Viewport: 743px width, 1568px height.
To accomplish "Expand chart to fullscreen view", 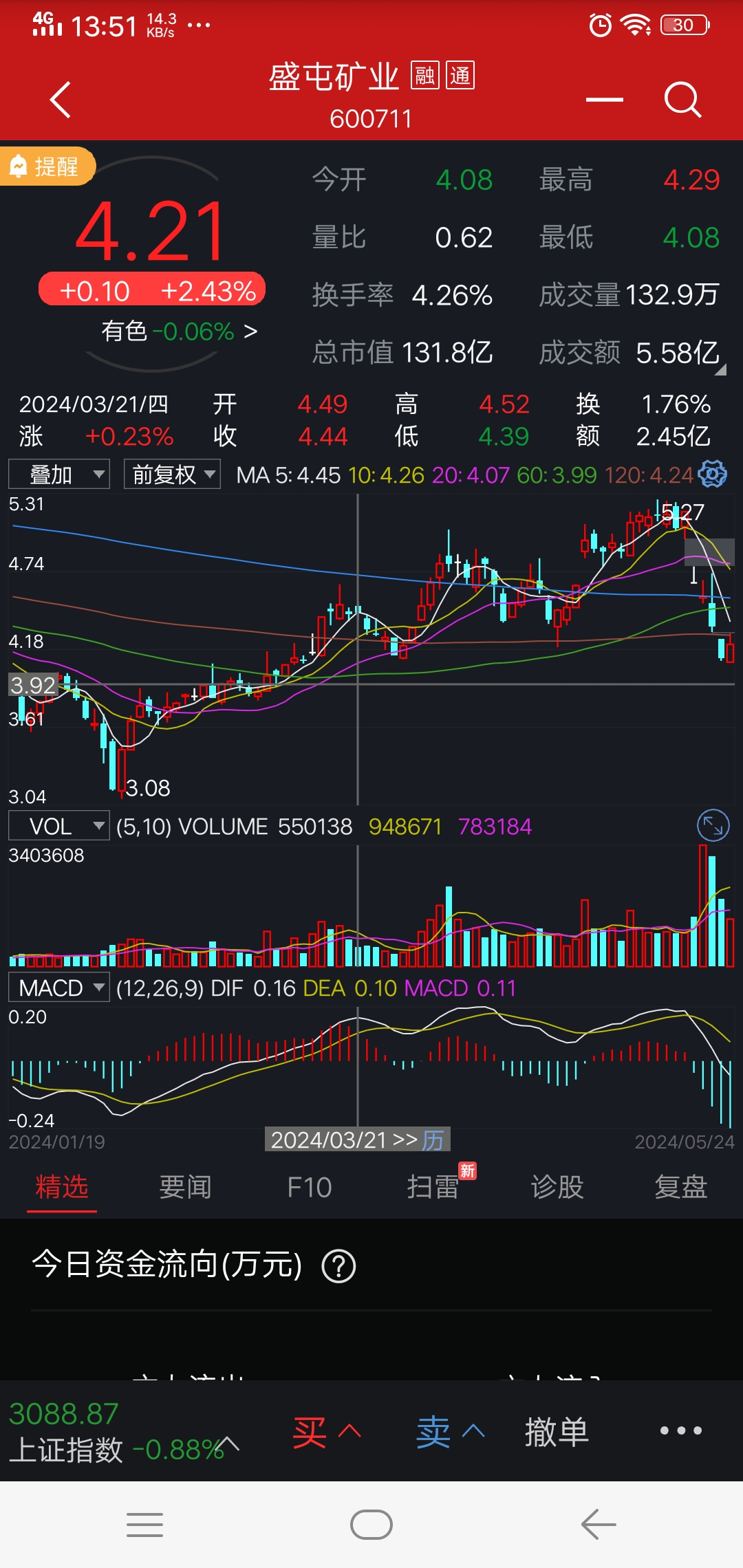I will point(713,825).
